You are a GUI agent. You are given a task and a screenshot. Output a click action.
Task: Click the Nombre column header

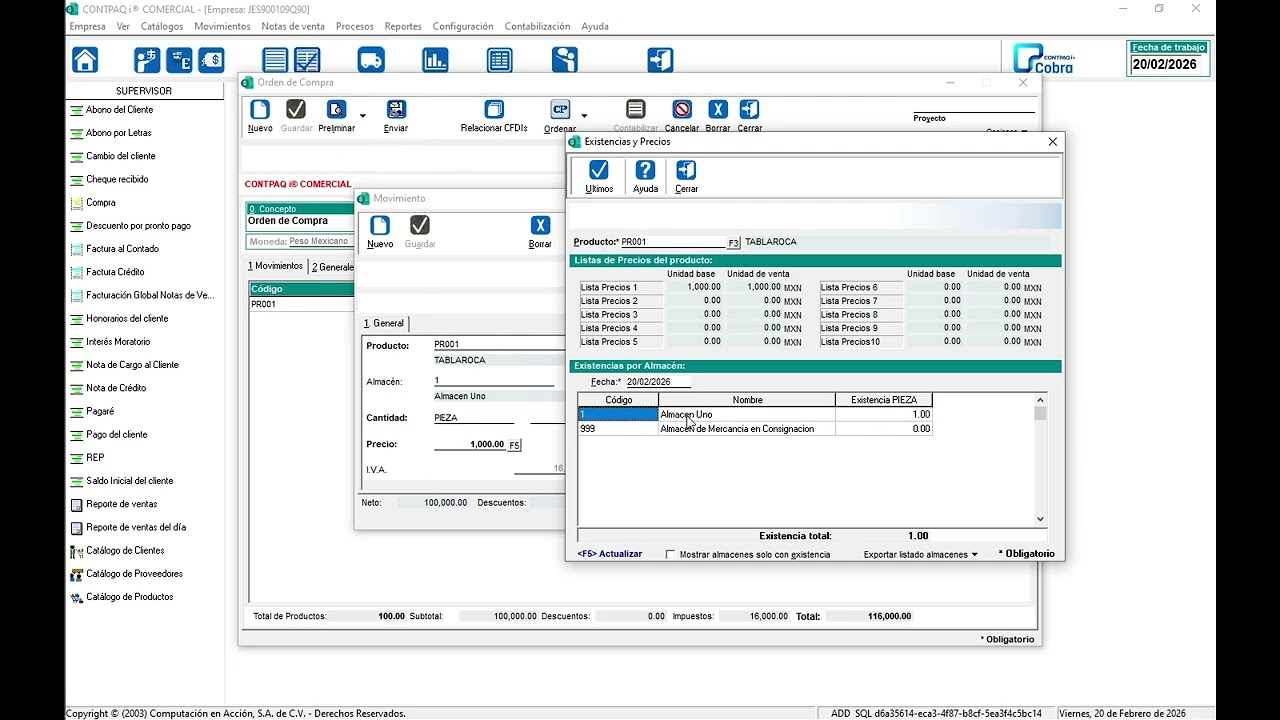pos(747,400)
